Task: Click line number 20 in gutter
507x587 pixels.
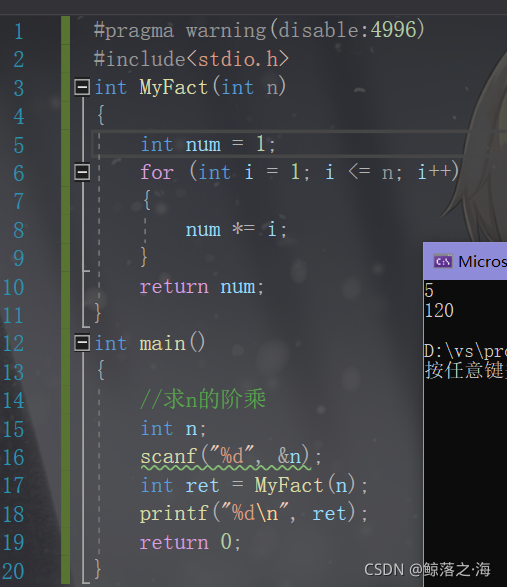Action: click(x=14, y=571)
